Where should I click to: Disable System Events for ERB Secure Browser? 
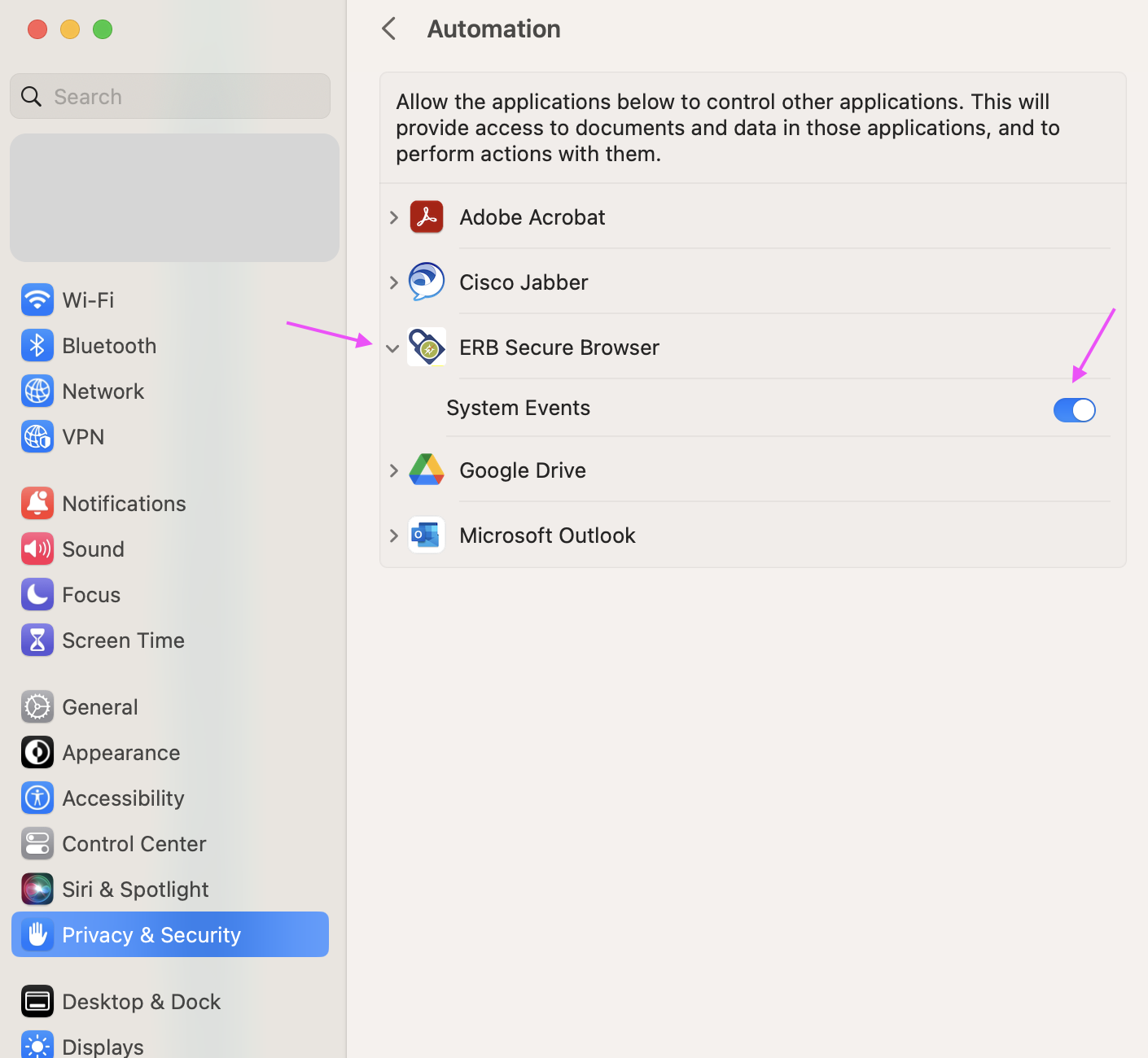click(1074, 409)
